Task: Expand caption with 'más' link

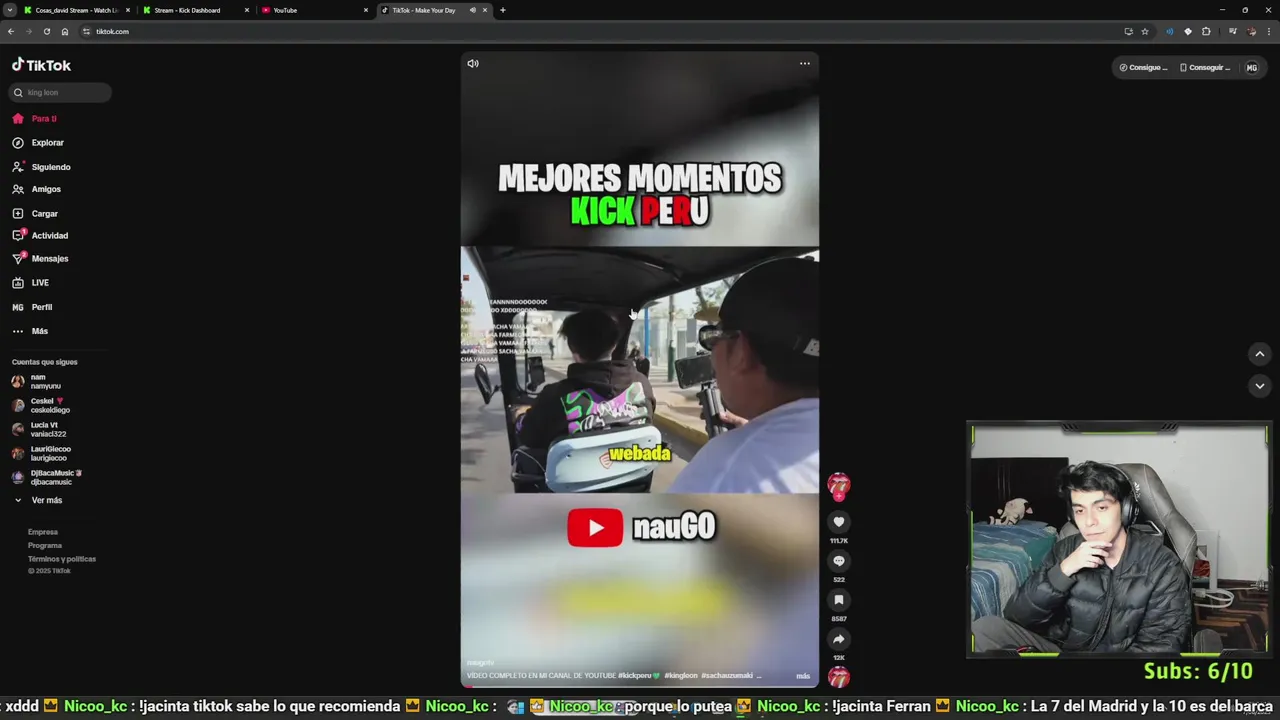Action: pyautogui.click(x=803, y=676)
